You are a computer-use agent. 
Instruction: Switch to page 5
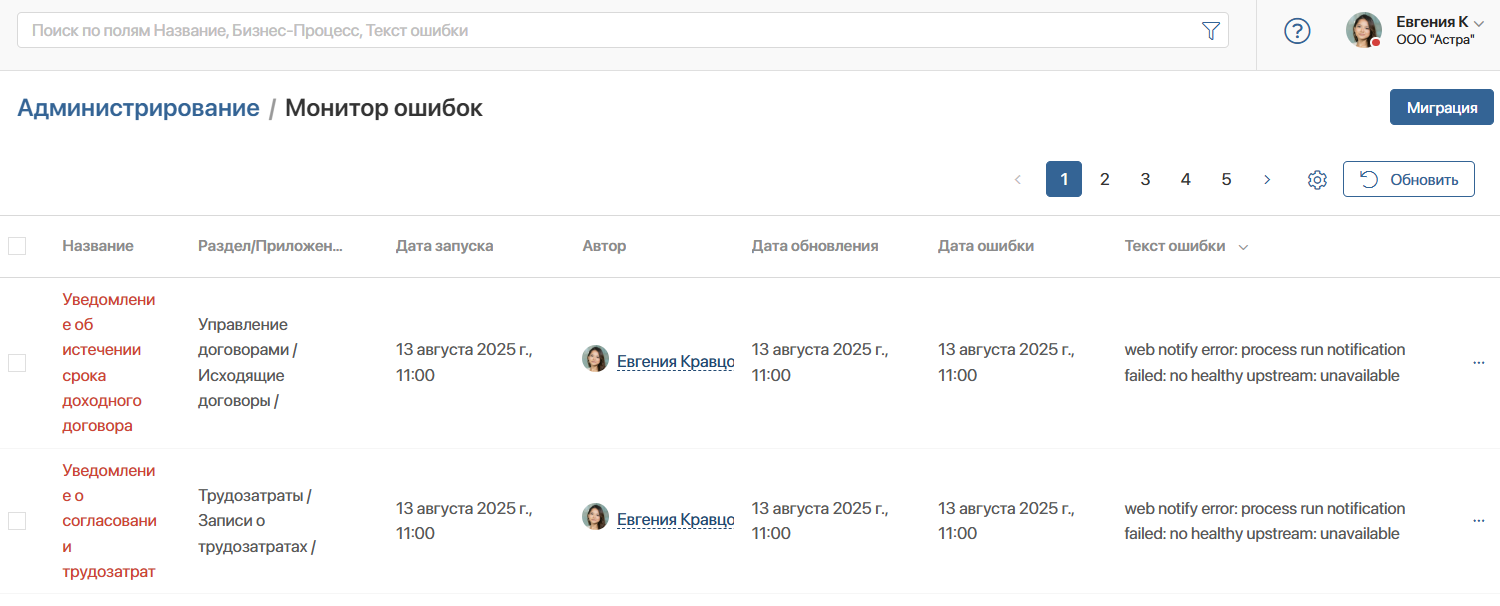click(x=1226, y=180)
